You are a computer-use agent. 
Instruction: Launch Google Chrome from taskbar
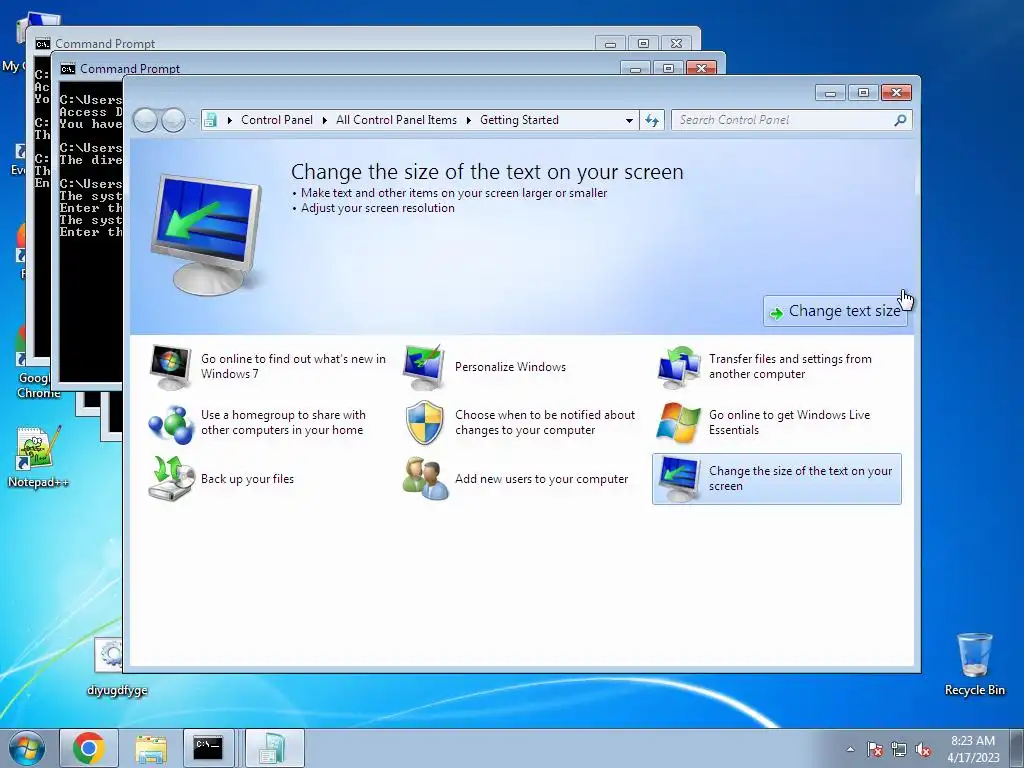point(89,748)
